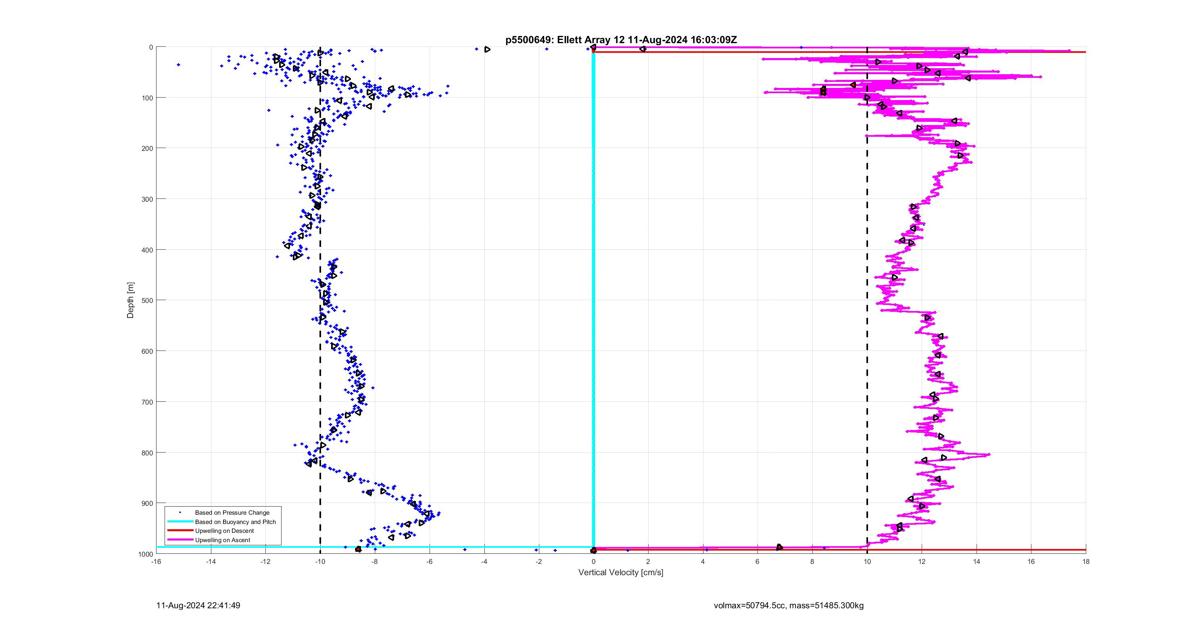Click the x-axis tick label '-4'

[x=484, y=561]
